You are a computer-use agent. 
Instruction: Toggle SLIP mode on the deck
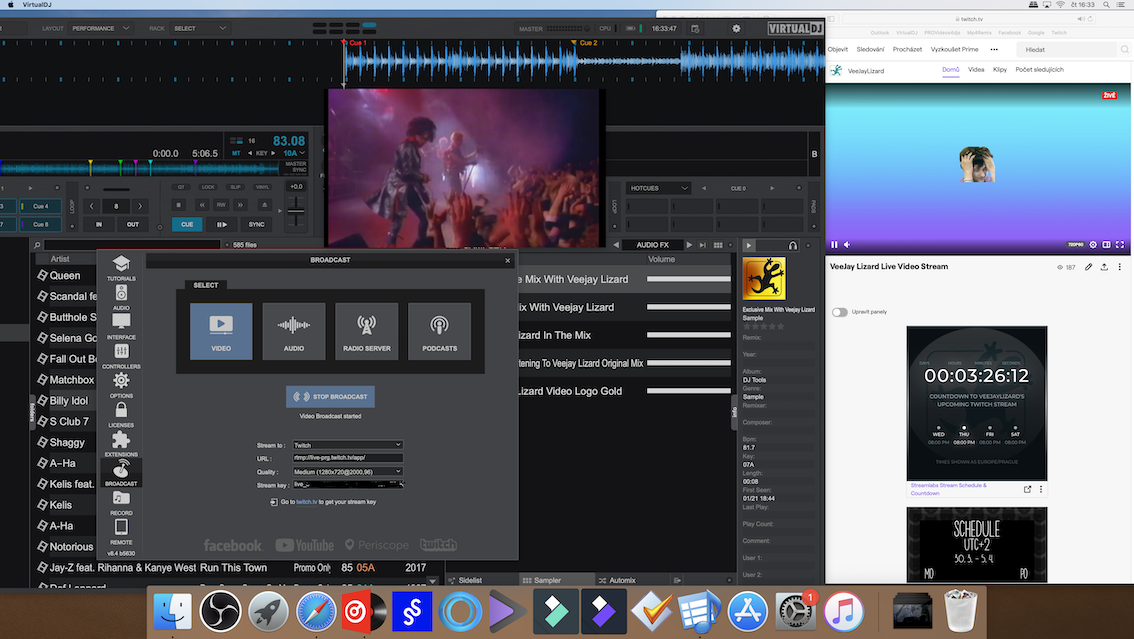tap(235, 187)
